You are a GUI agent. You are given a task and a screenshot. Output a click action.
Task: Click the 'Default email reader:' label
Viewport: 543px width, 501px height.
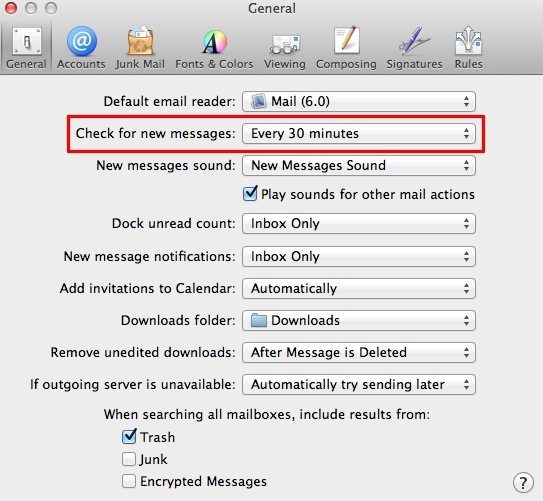tap(169, 101)
